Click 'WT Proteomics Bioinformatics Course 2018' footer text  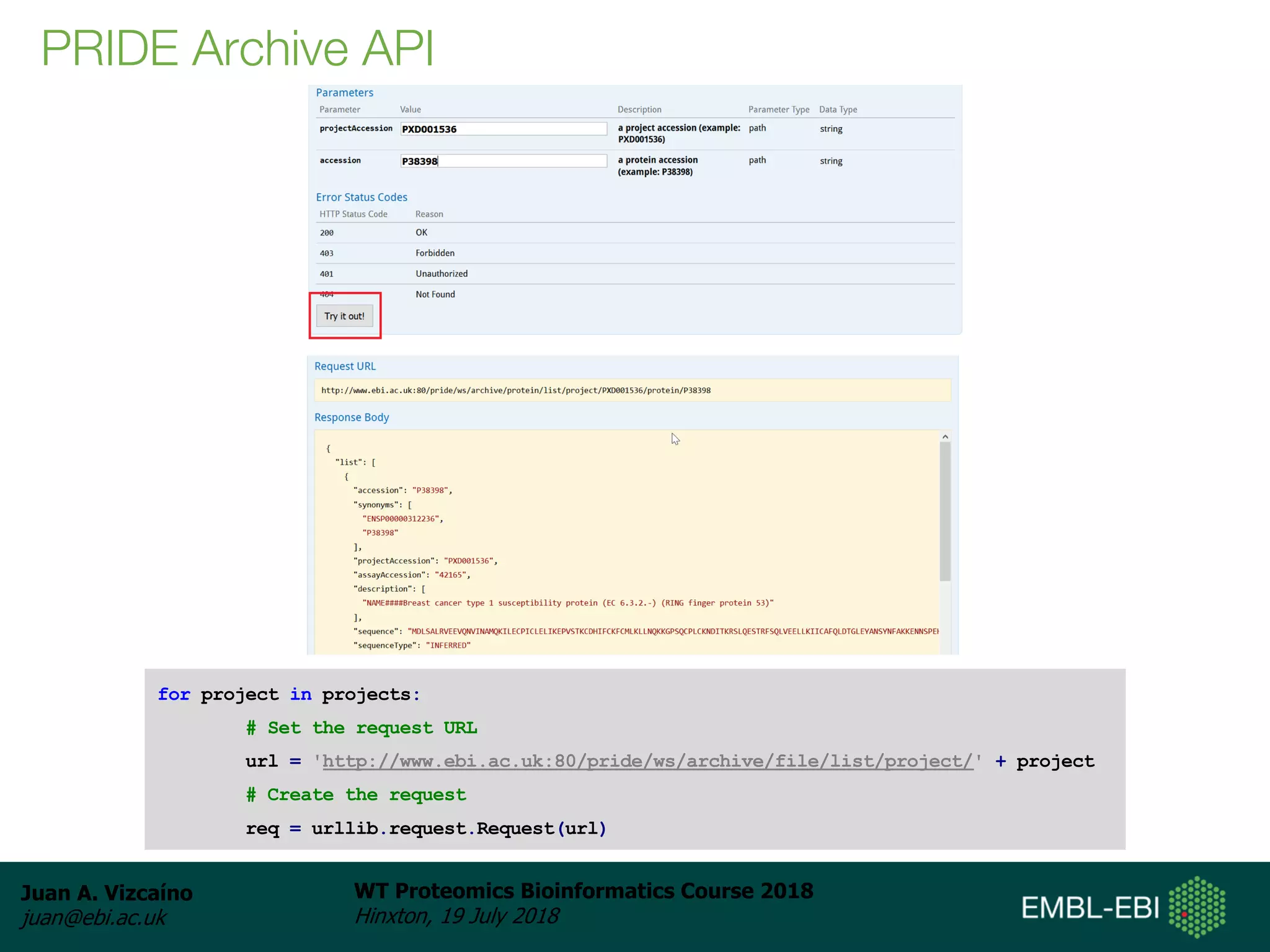[584, 891]
